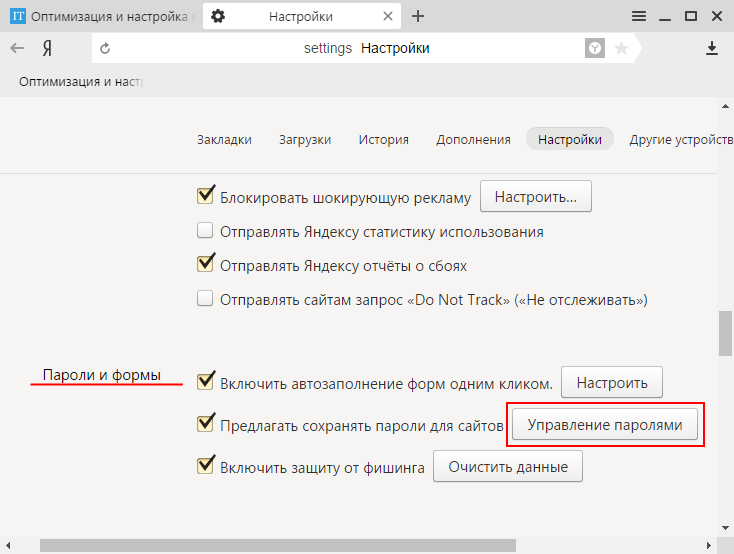Click the back navigation arrow
Screen dimensions: 734x554
(x=17, y=48)
